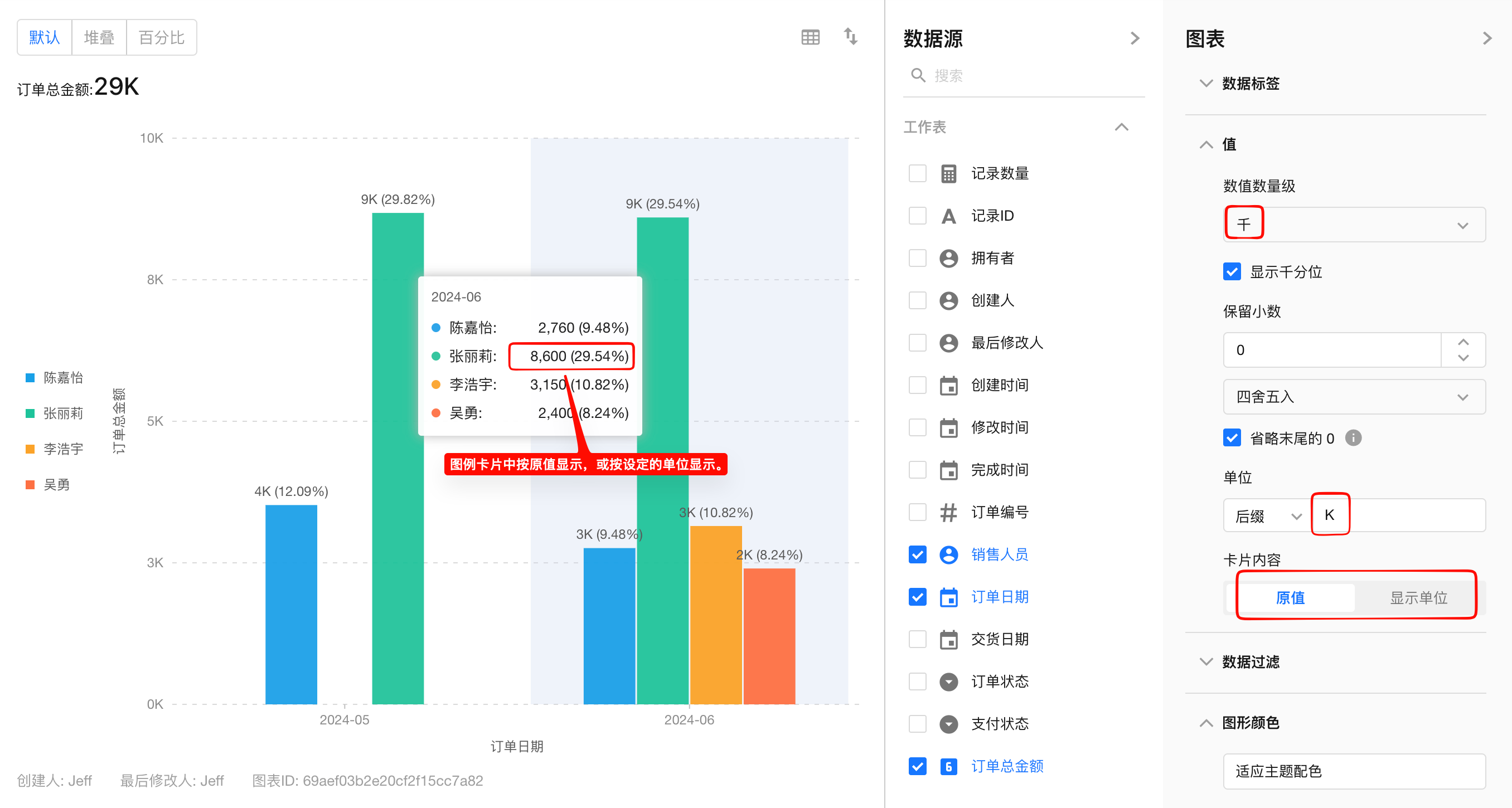Disable the 省略末尾的 0 checkbox
This screenshot has height=808, width=1512.
[1232, 438]
